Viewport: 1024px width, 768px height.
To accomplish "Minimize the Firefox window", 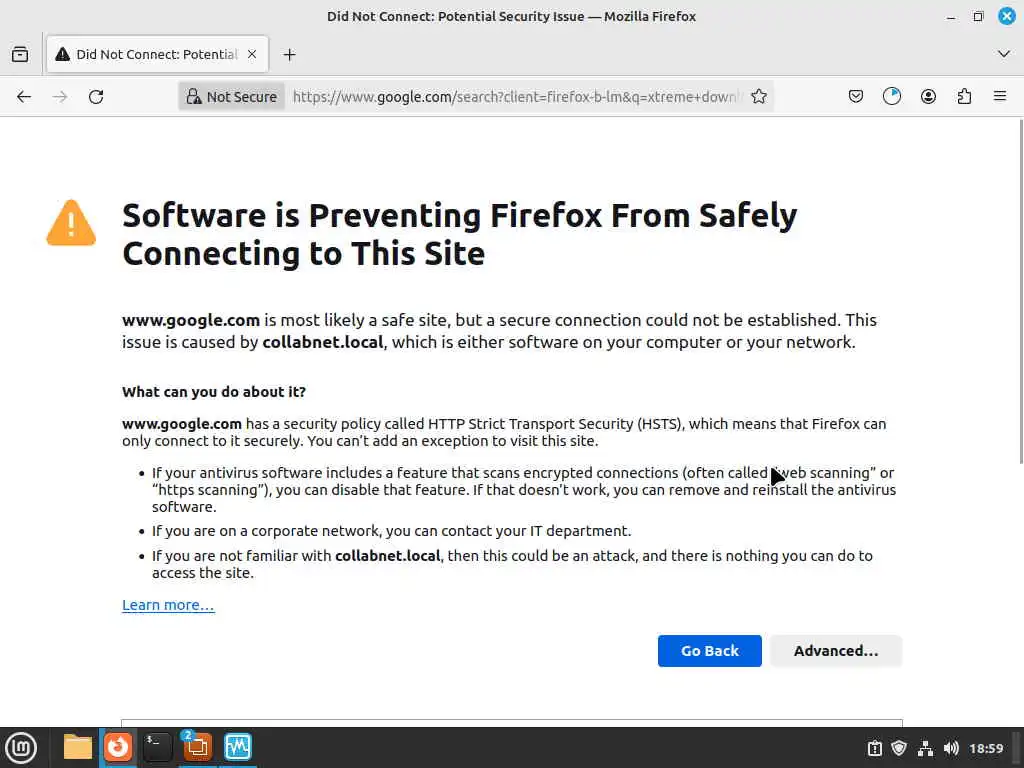I will click(x=951, y=16).
